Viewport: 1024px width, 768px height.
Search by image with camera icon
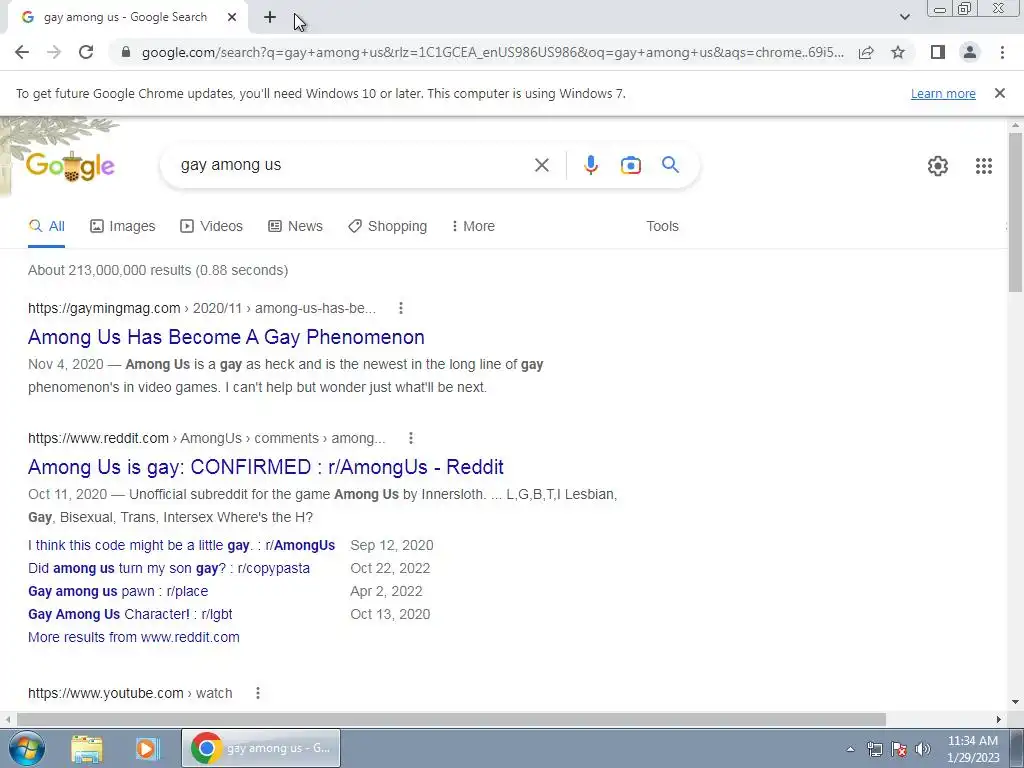click(630, 165)
